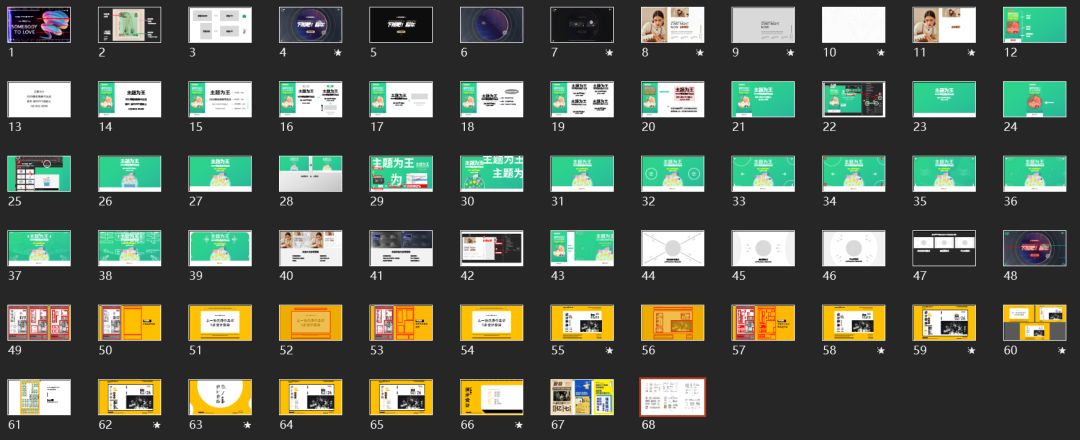Select slide 16 thumbnail

[x=311, y=99]
